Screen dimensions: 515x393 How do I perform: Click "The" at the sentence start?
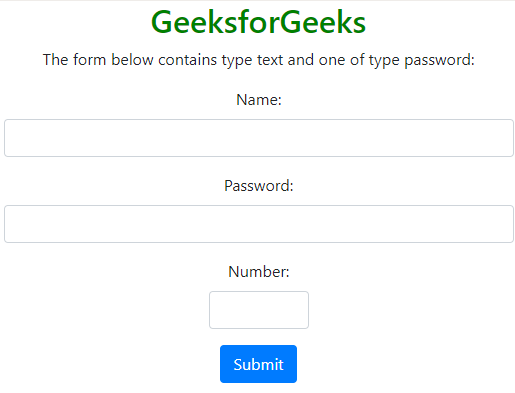56,60
